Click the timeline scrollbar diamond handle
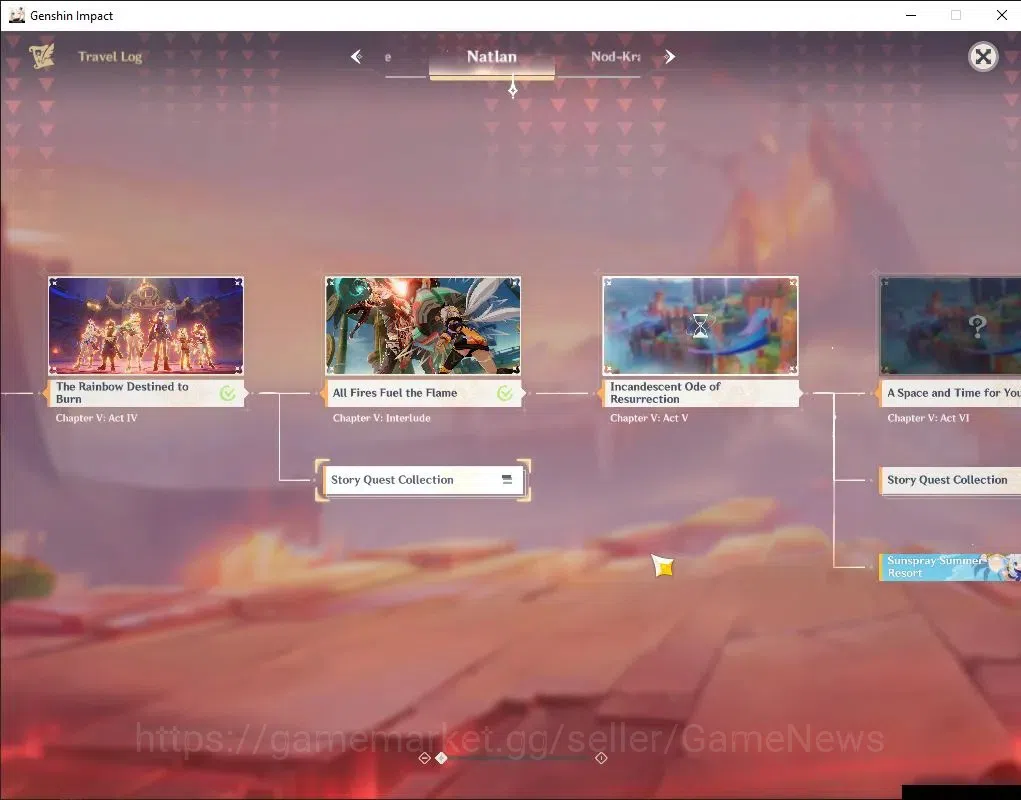This screenshot has width=1021, height=800. 441,758
